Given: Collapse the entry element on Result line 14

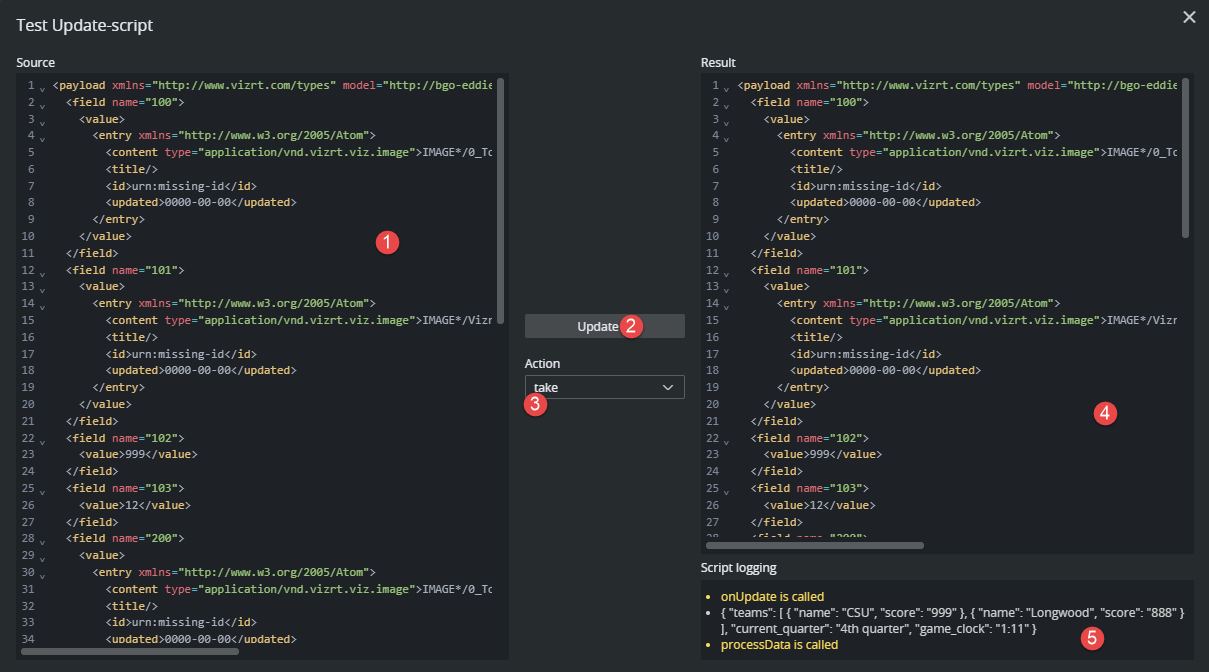Looking at the screenshot, I should tap(726, 305).
